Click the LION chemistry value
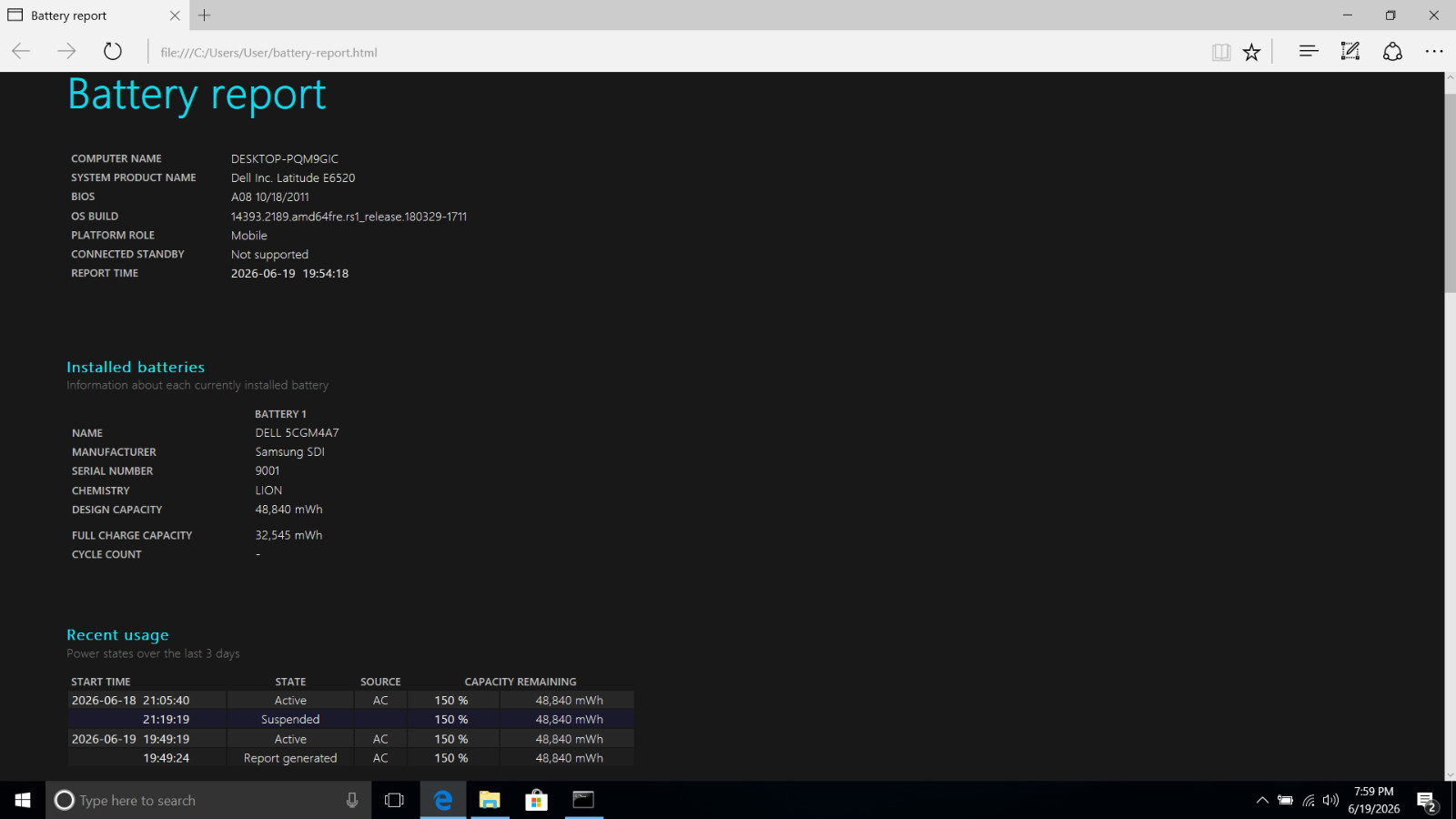The width and height of the screenshot is (1456, 819). [x=268, y=490]
